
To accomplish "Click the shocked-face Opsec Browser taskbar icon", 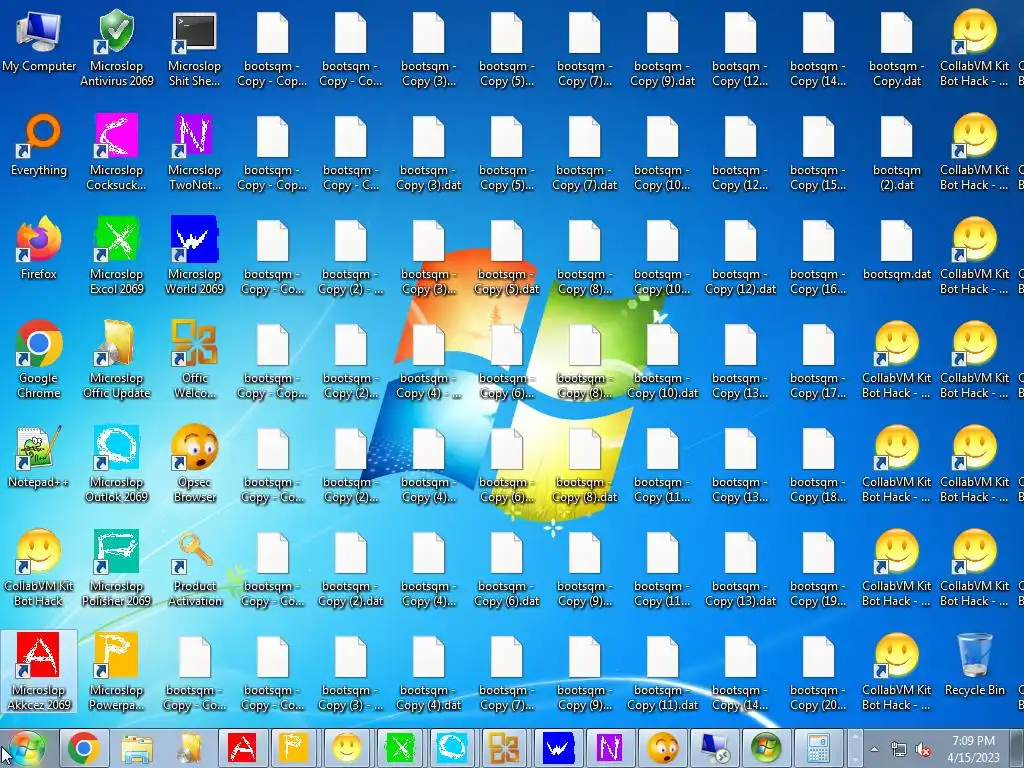I will coord(662,748).
